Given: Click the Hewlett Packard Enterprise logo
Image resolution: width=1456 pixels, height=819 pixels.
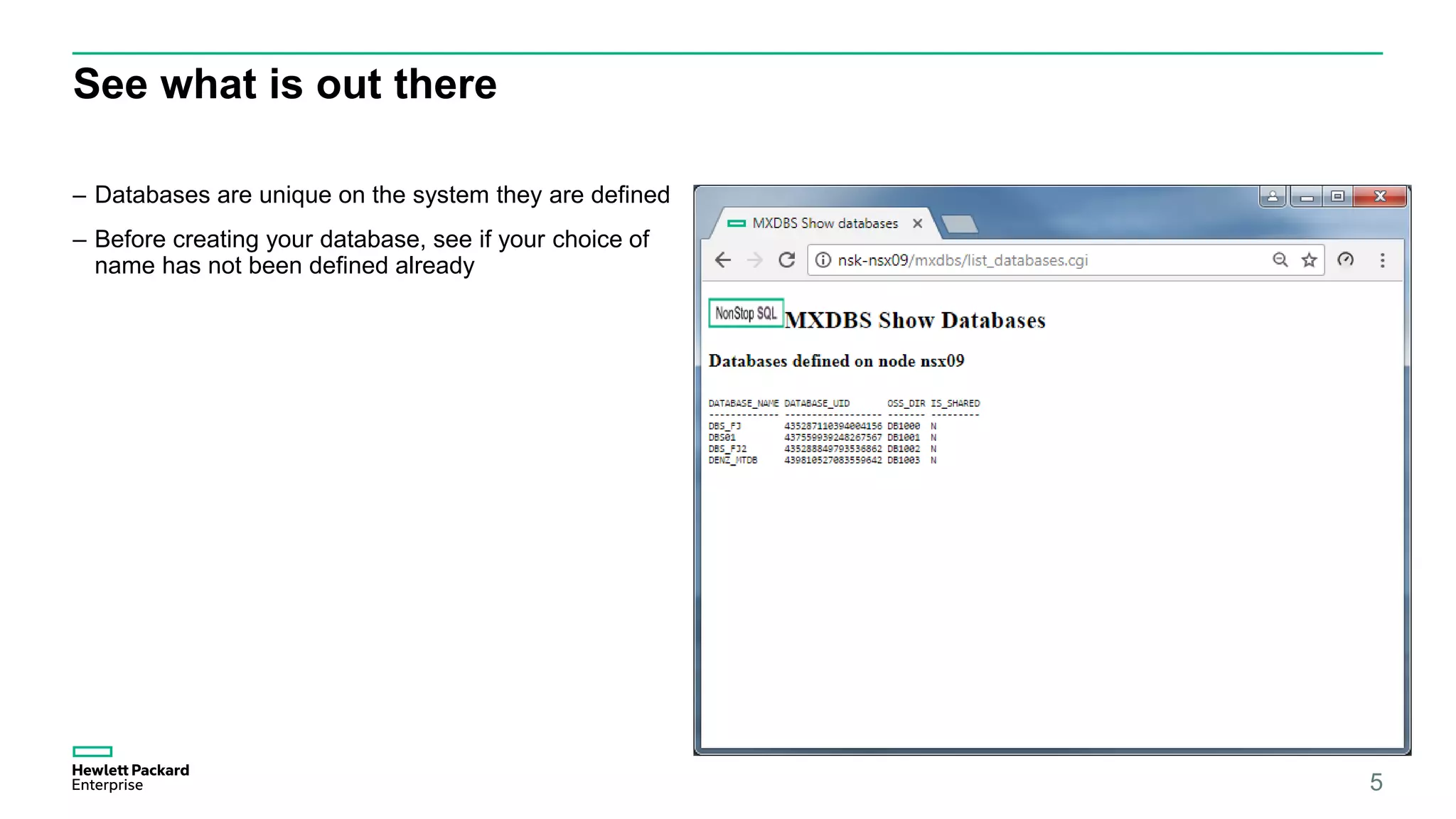Looking at the screenshot, I should [x=131, y=769].
